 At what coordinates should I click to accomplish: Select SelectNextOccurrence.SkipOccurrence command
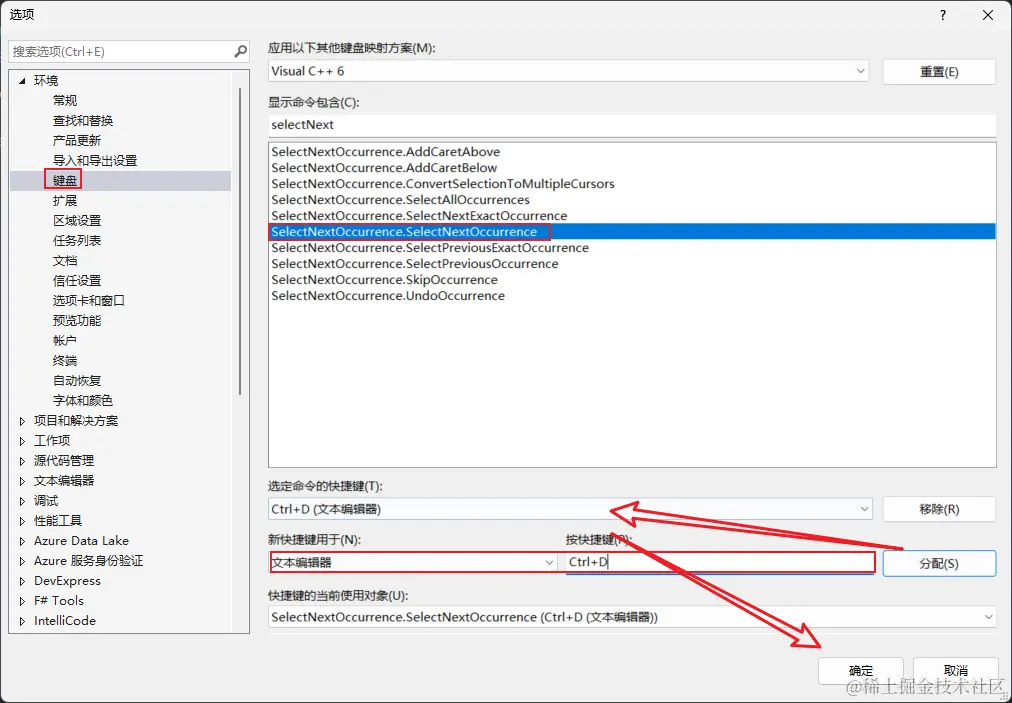point(632,280)
